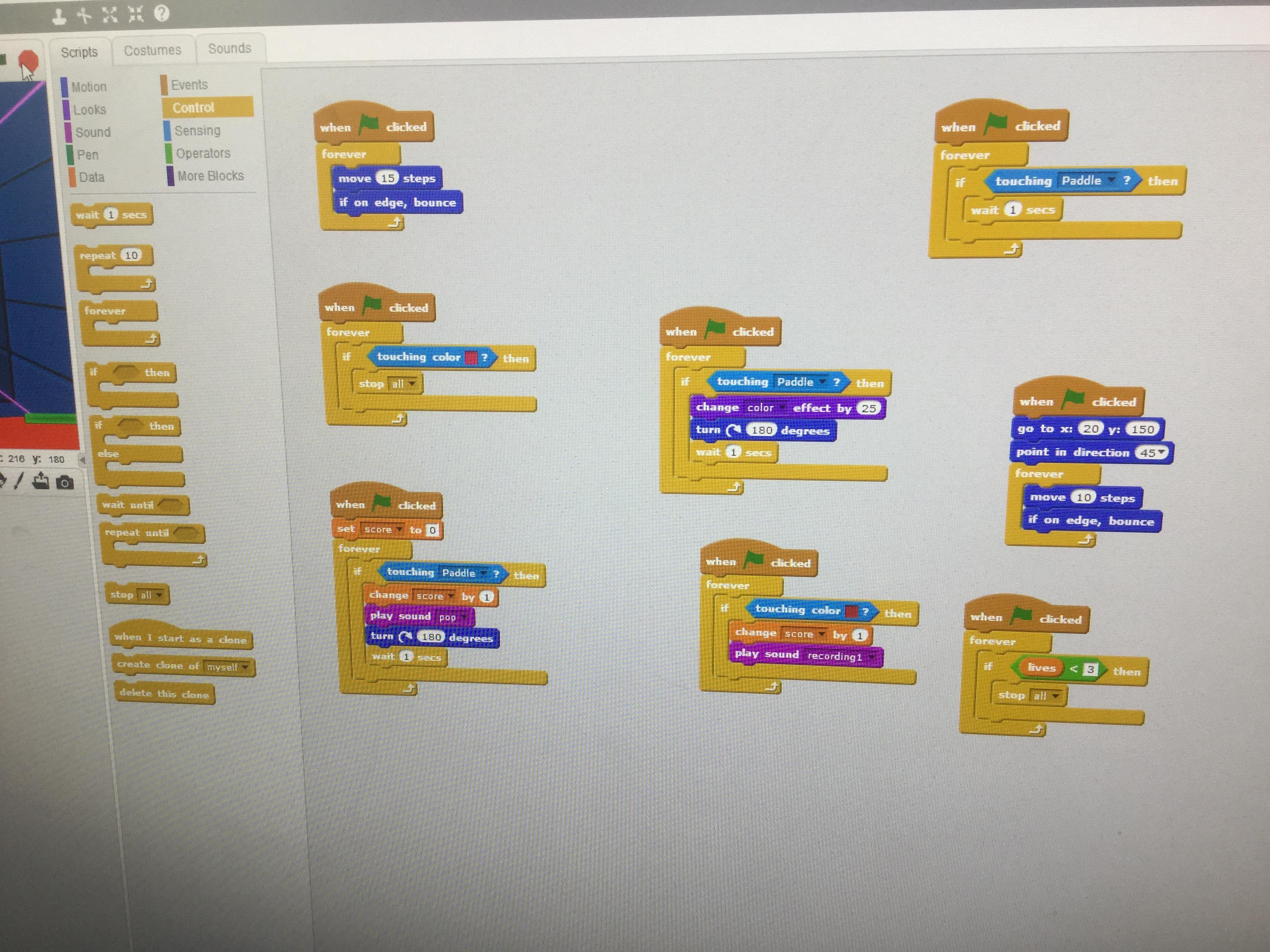Switch to the Sounds tab

(230, 49)
